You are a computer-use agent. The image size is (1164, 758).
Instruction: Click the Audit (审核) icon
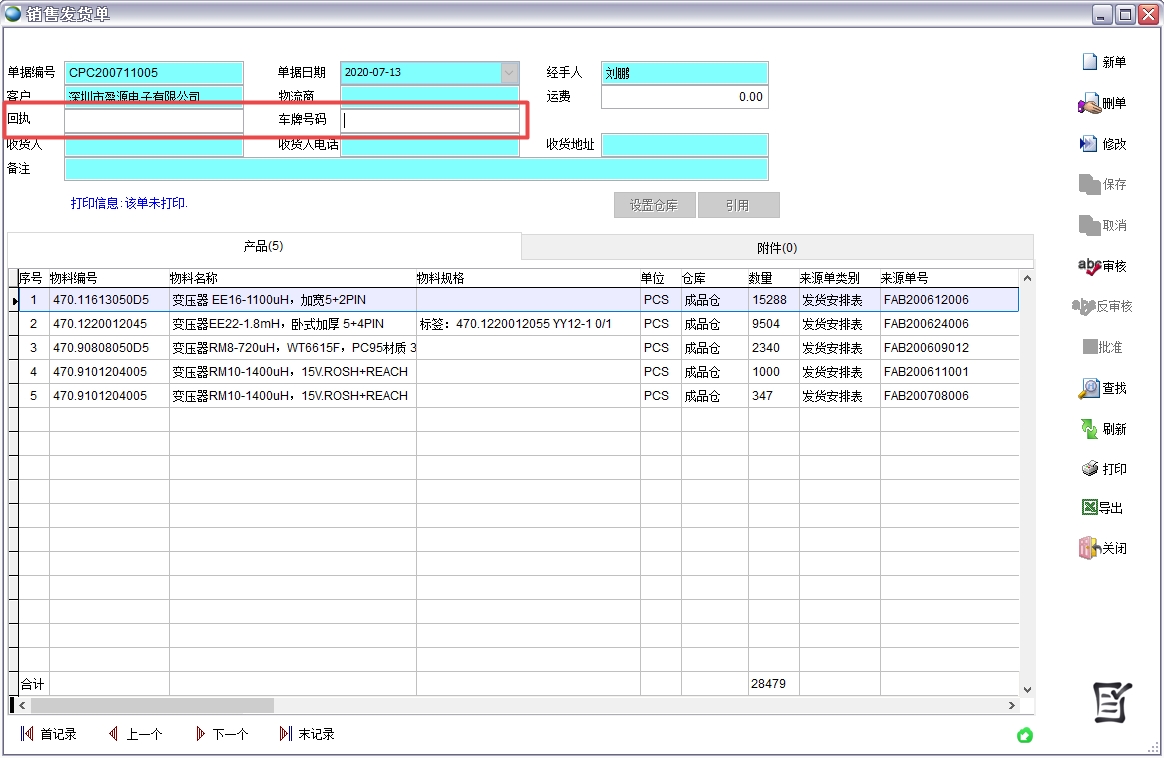(x=1088, y=266)
